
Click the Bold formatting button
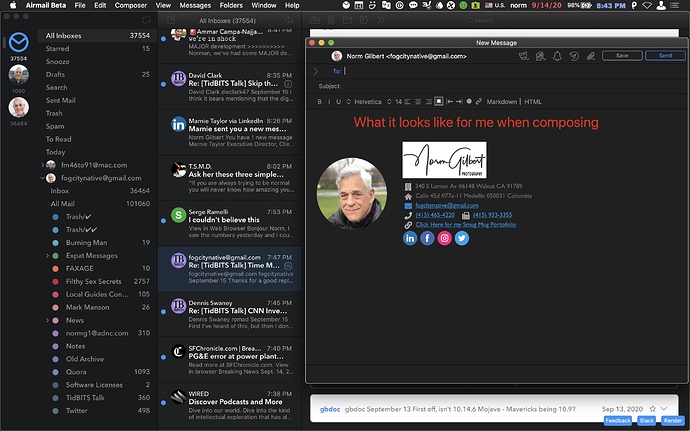[x=319, y=102]
